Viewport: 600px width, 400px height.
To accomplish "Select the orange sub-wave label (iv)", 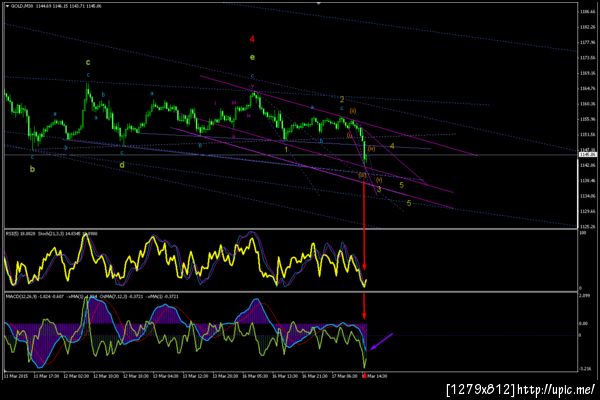I will [371, 149].
